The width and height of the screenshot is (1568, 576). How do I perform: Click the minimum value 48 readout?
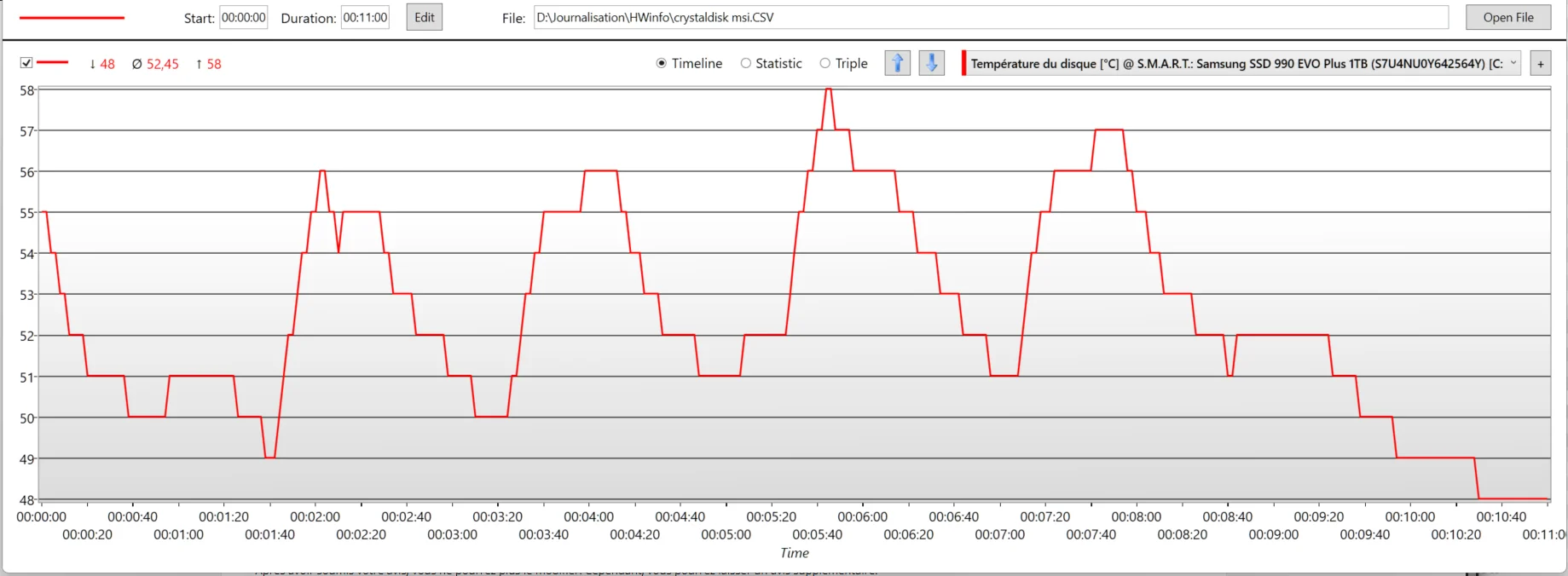click(101, 64)
